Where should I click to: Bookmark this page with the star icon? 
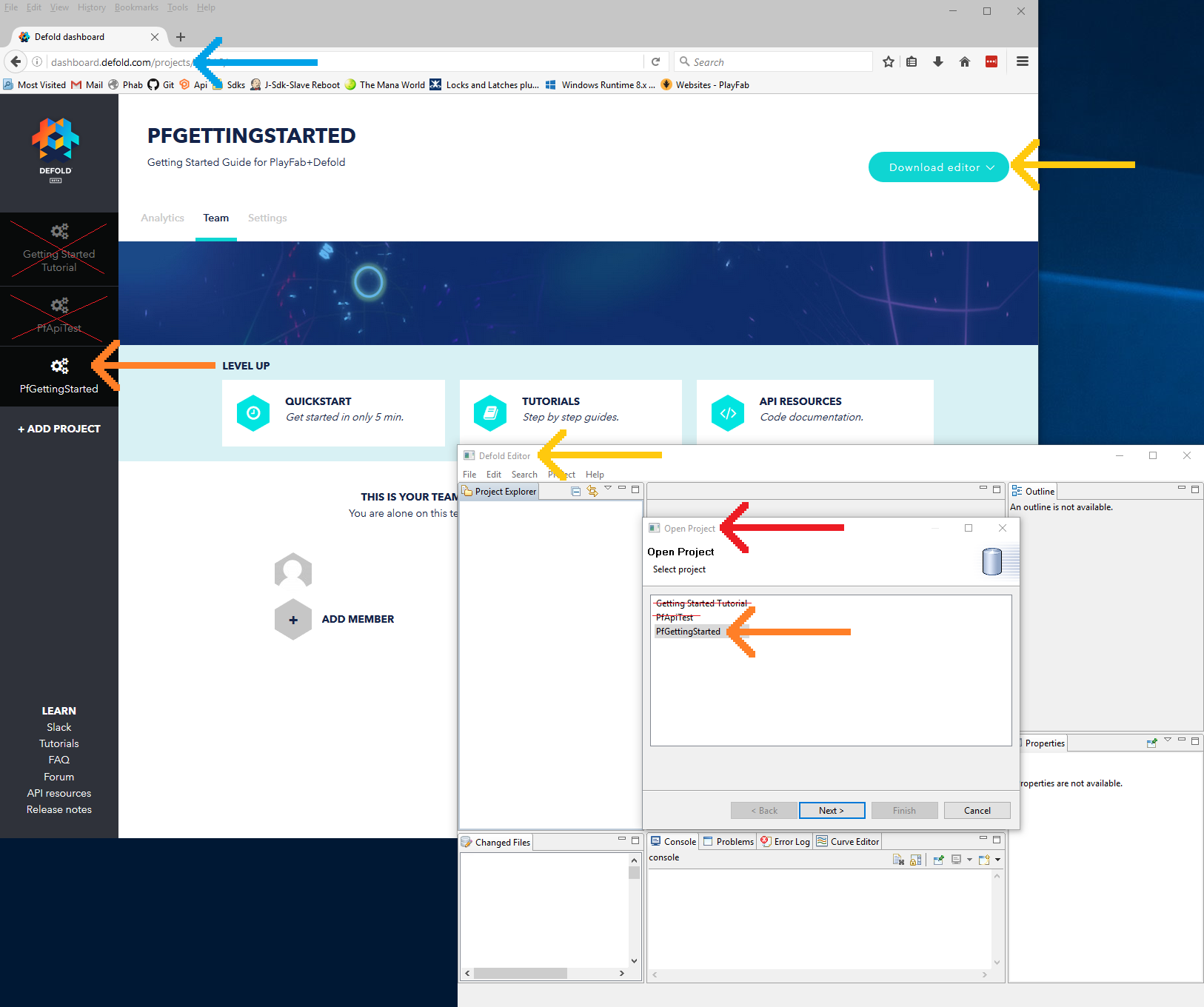(889, 62)
